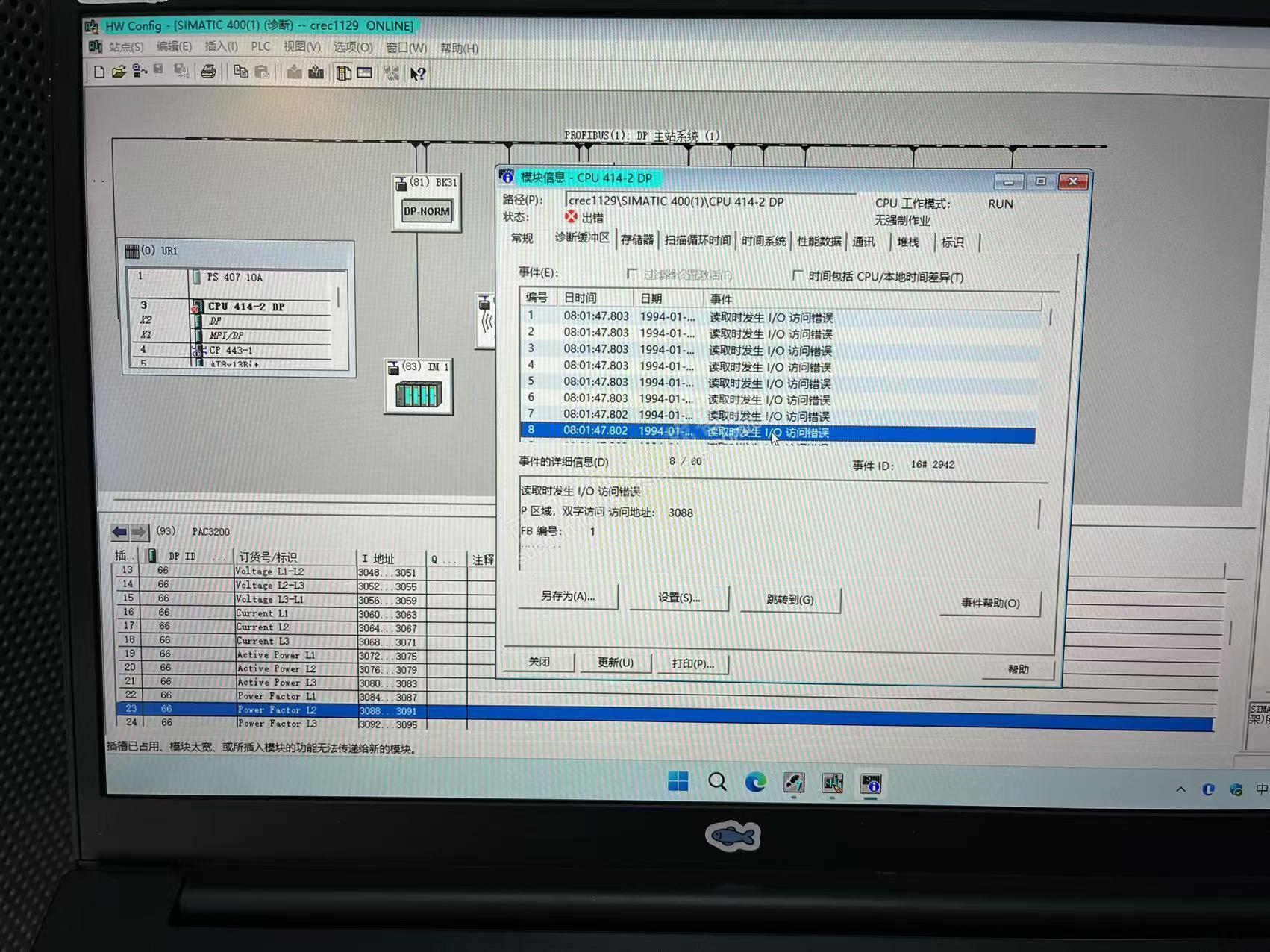Click the 关闭 button

(539, 662)
